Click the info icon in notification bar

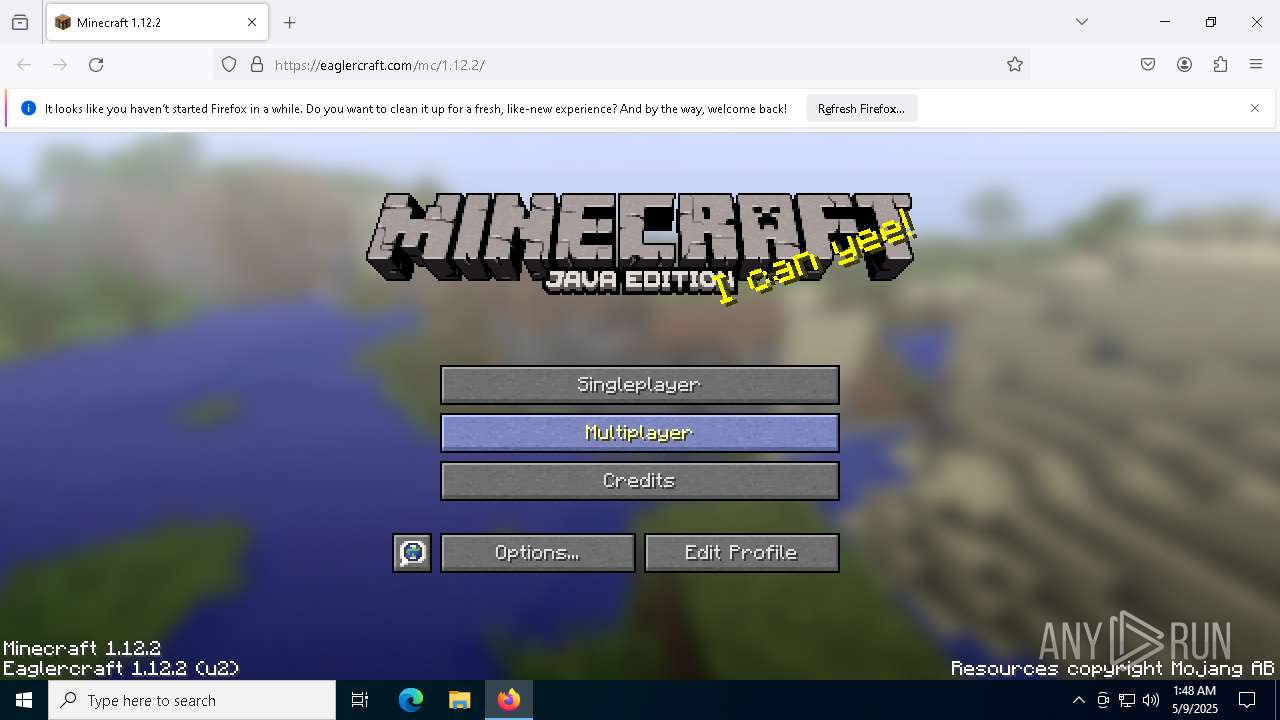click(x=28, y=108)
